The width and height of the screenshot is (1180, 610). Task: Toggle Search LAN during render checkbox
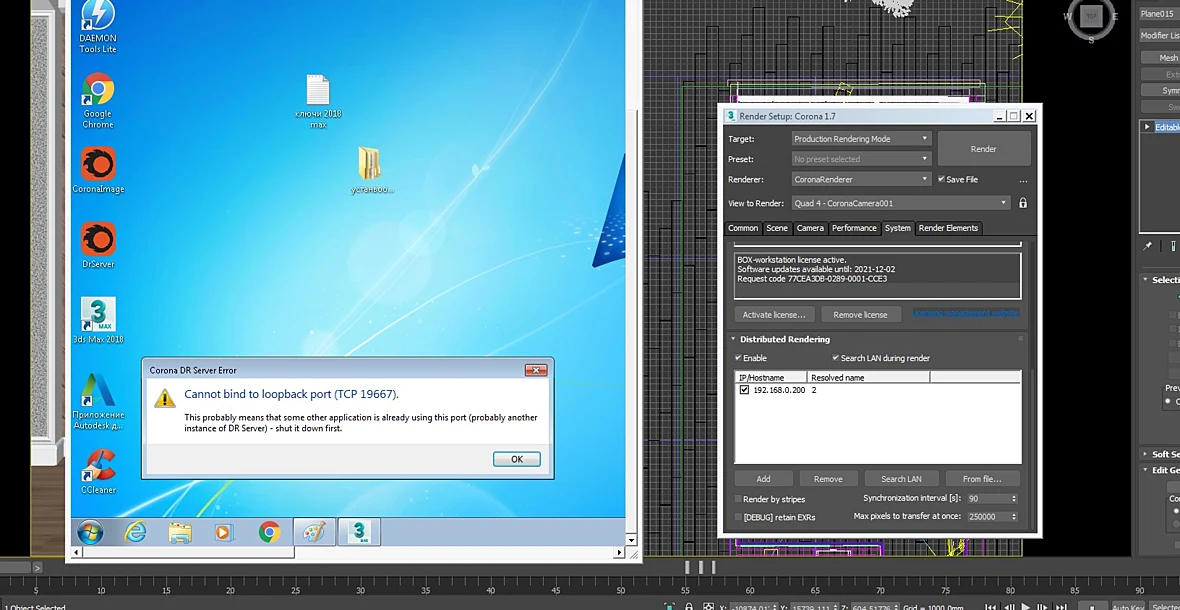[835, 358]
